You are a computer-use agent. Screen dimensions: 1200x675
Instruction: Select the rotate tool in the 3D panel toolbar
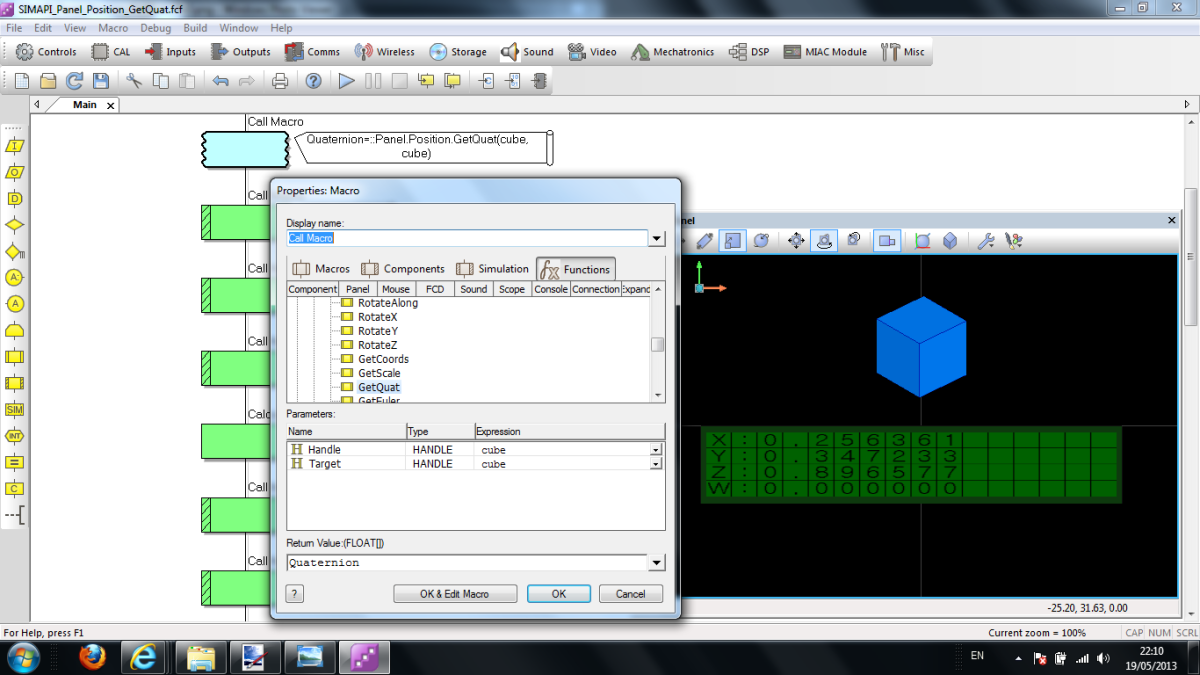coord(759,240)
